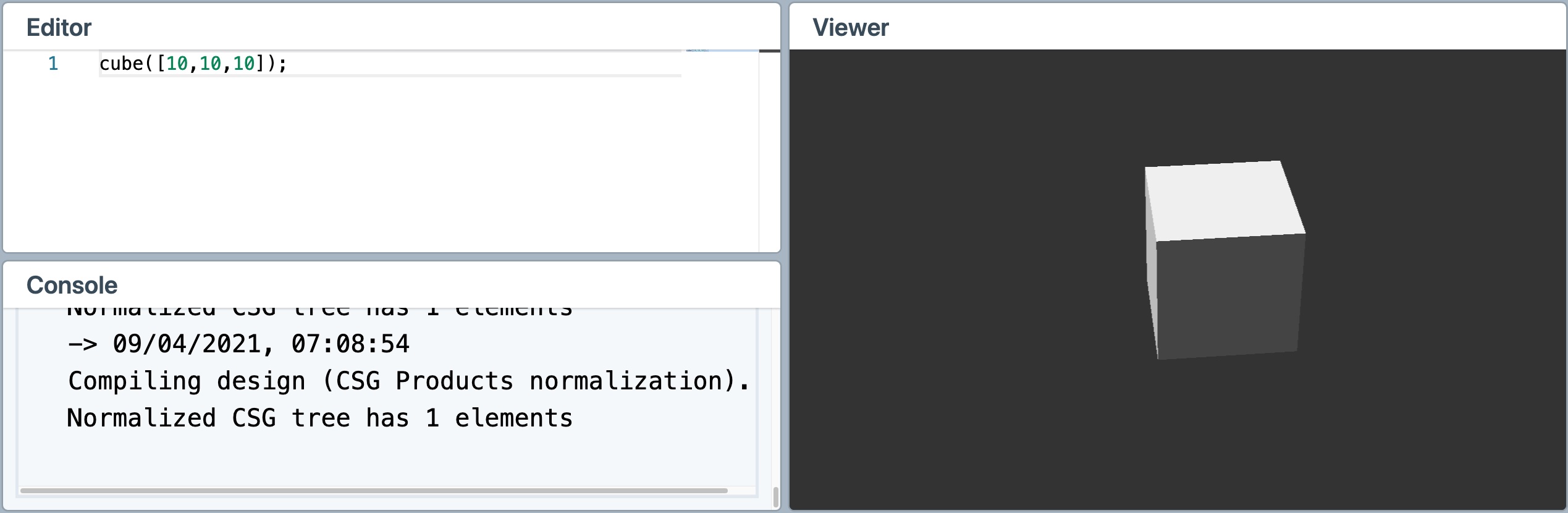Click empty space at the bottom of the console
Screen dimensions: 1568x513
(371, 460)
